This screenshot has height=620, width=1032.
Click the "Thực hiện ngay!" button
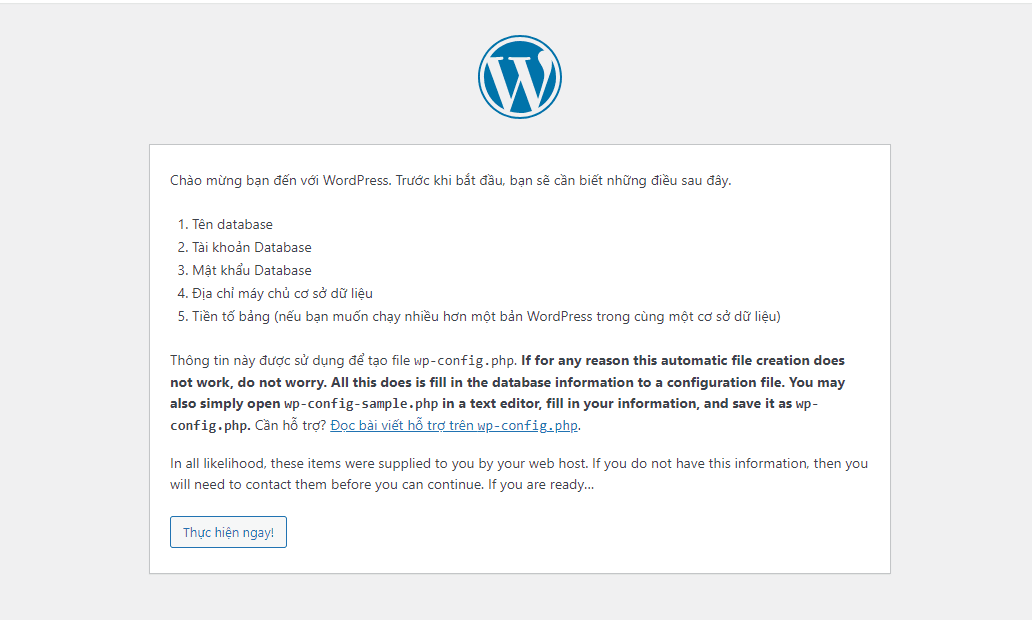228,532
